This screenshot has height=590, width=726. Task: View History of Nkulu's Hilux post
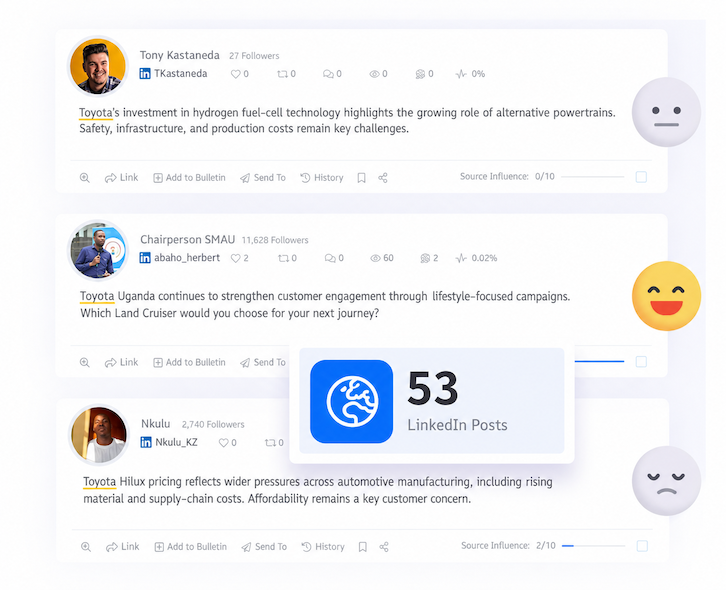pos(323,547)
